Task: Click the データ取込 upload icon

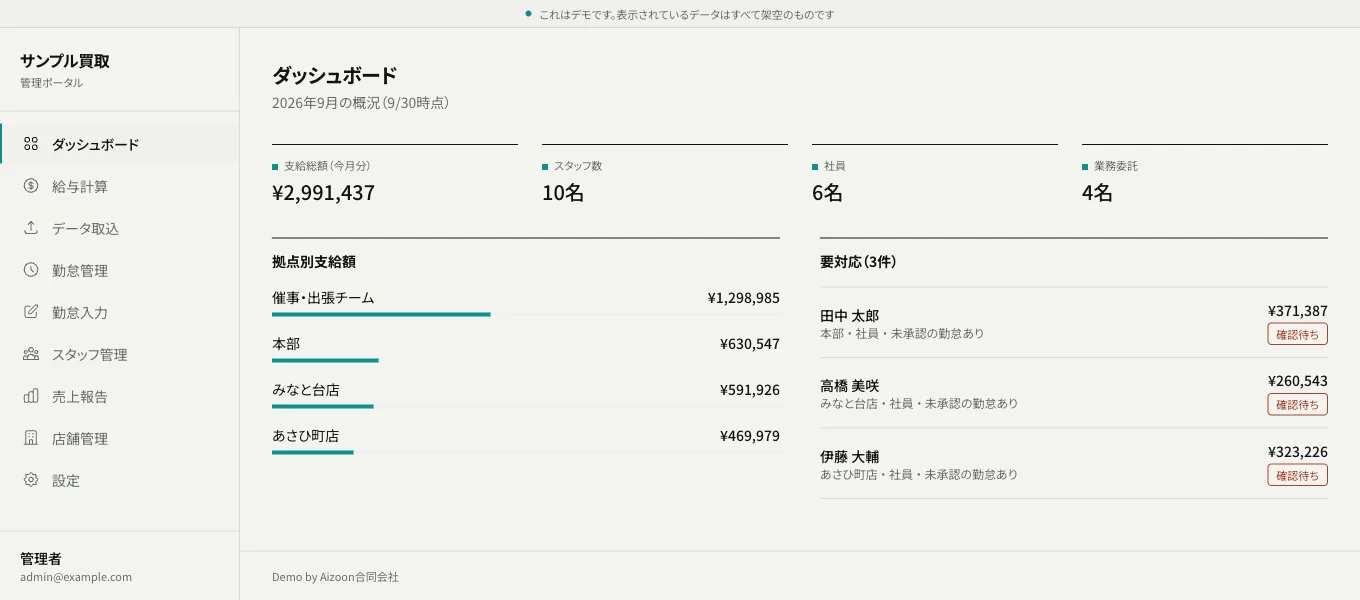Action: tap(31, 228)
